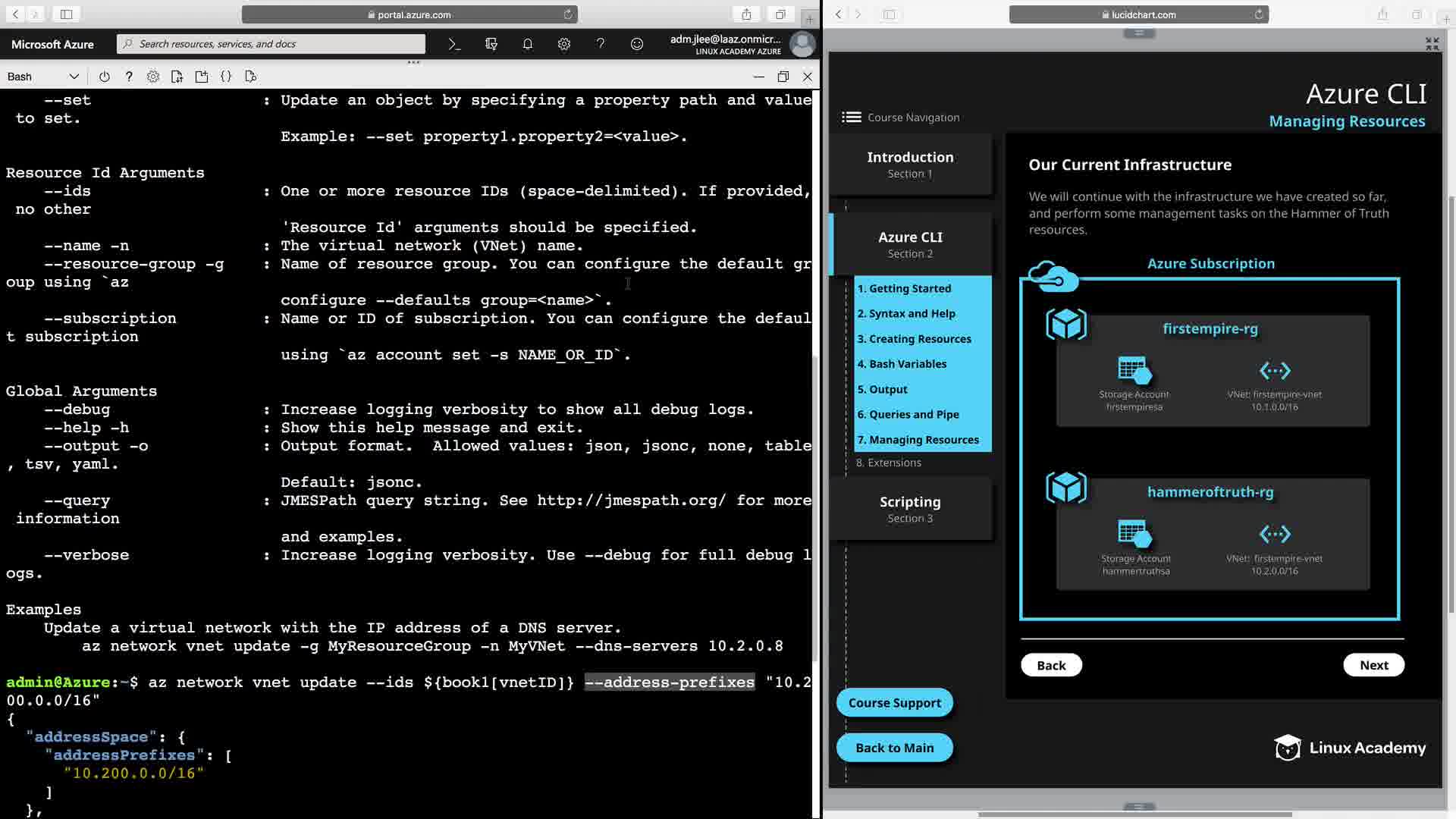Click the feedback smiley icon

[x=637, y=44]
